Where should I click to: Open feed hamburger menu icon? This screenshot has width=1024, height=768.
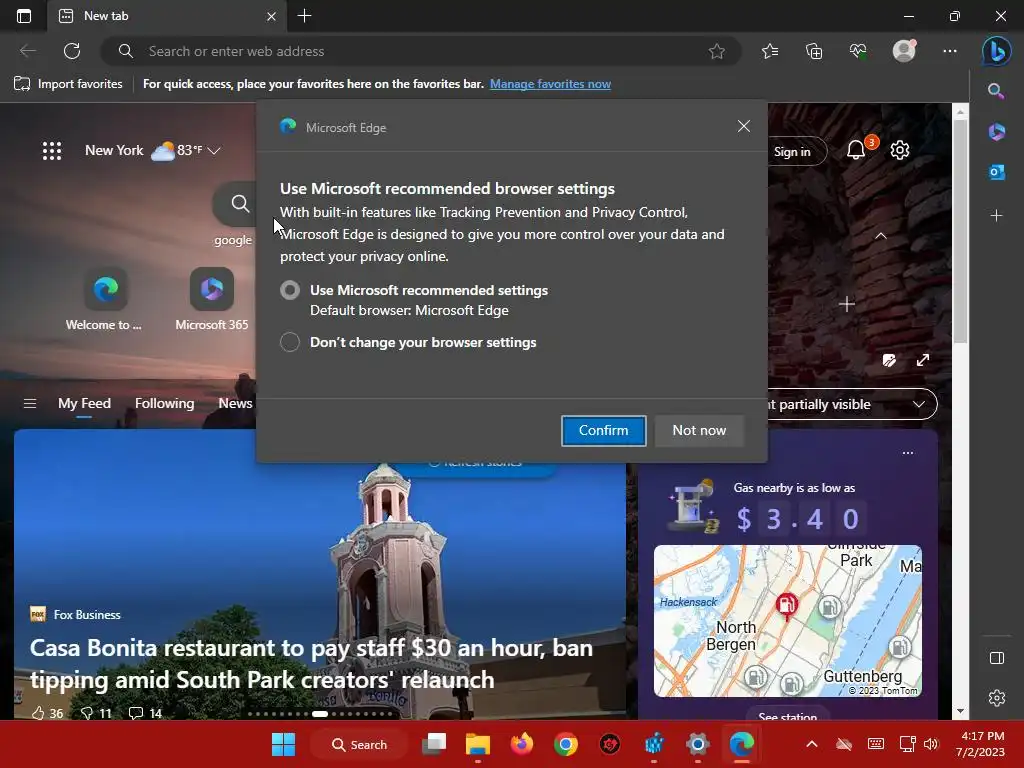coord(30,404)
